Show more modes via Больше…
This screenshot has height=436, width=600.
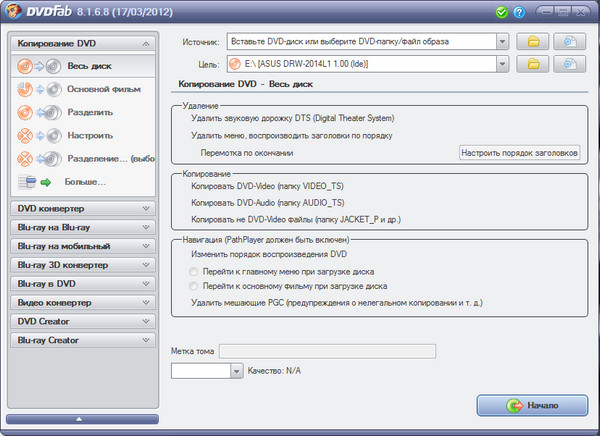click(x=85, y=181)
